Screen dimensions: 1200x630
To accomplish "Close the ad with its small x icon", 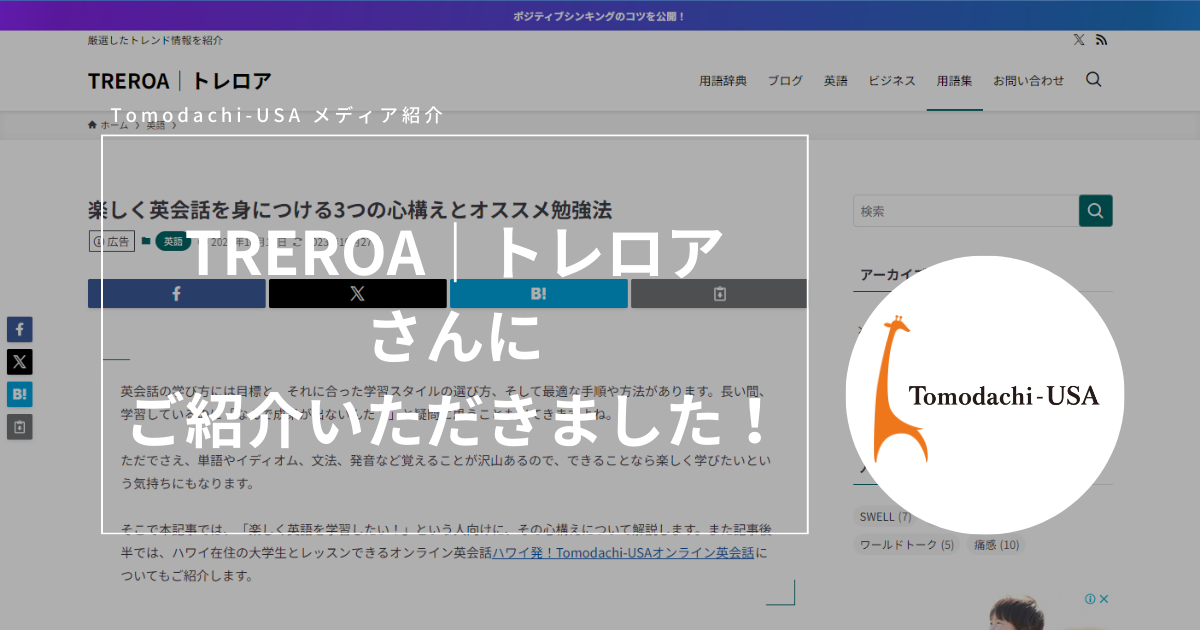I will [1104, 599].
